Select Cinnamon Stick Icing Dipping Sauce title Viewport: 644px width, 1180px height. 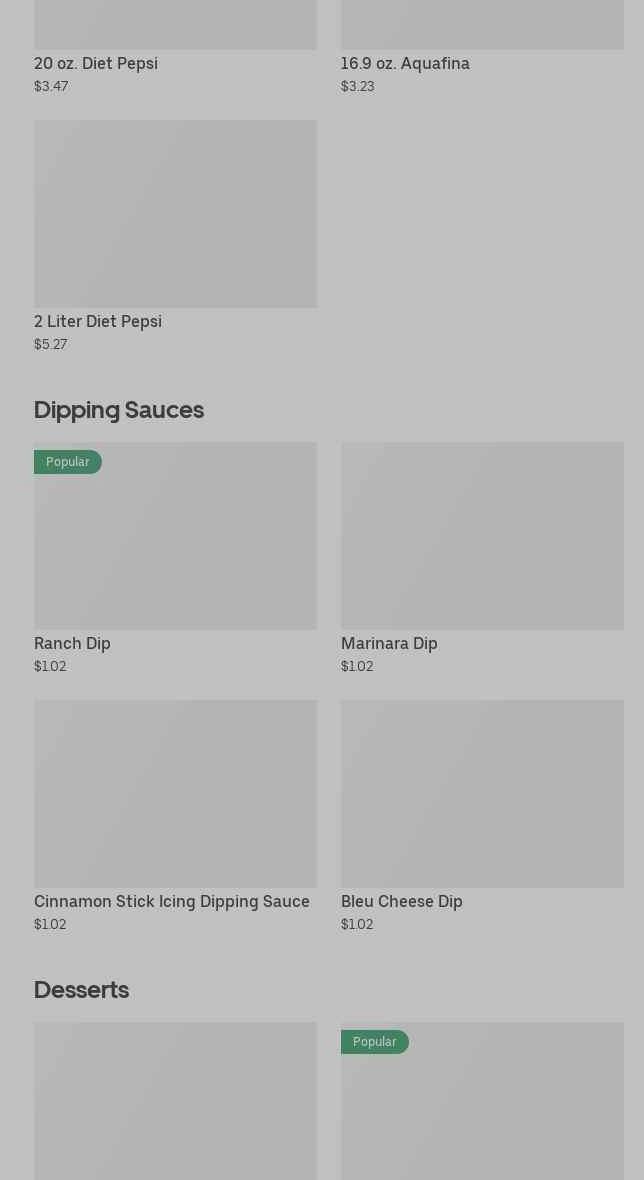click(x=172, y=901)
